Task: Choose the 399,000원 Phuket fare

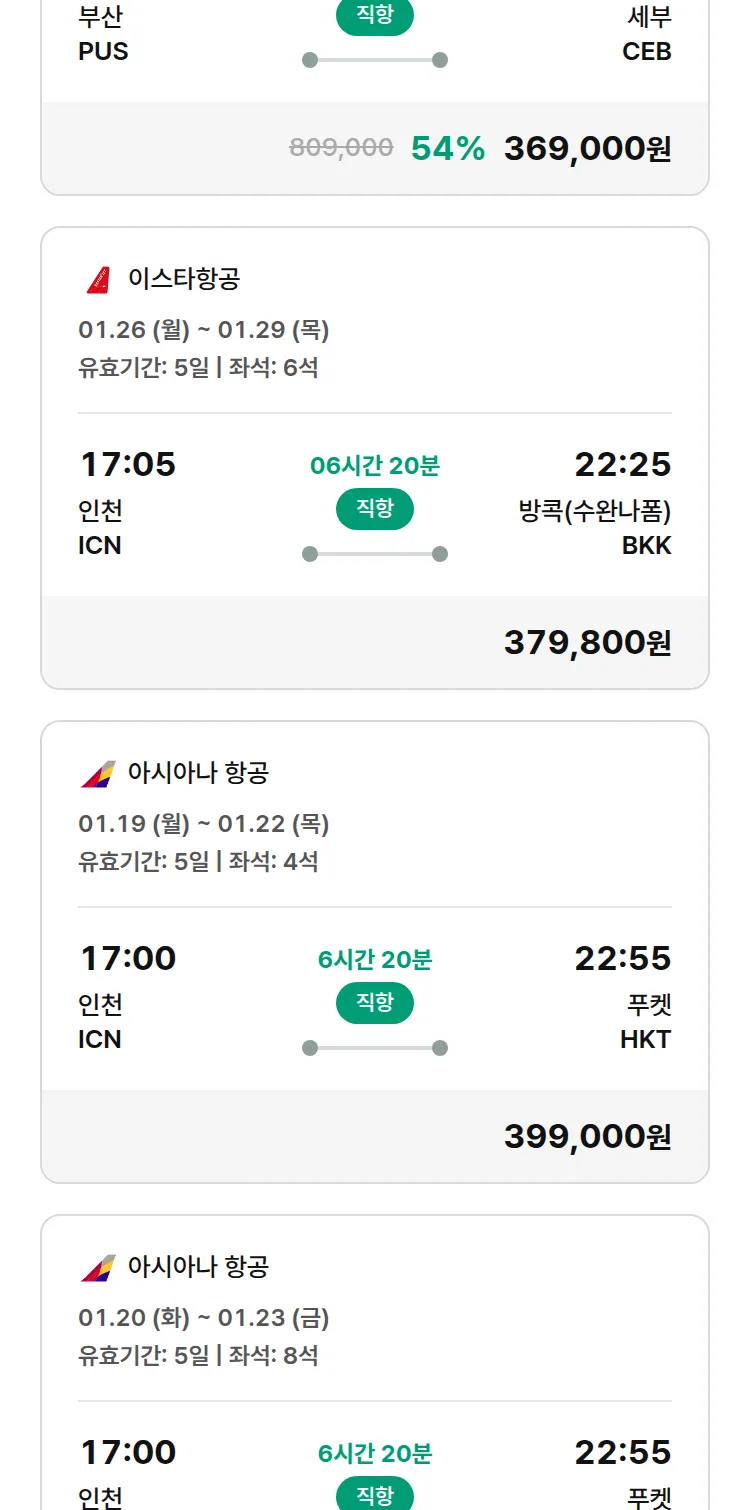Action: (587, 1137)
